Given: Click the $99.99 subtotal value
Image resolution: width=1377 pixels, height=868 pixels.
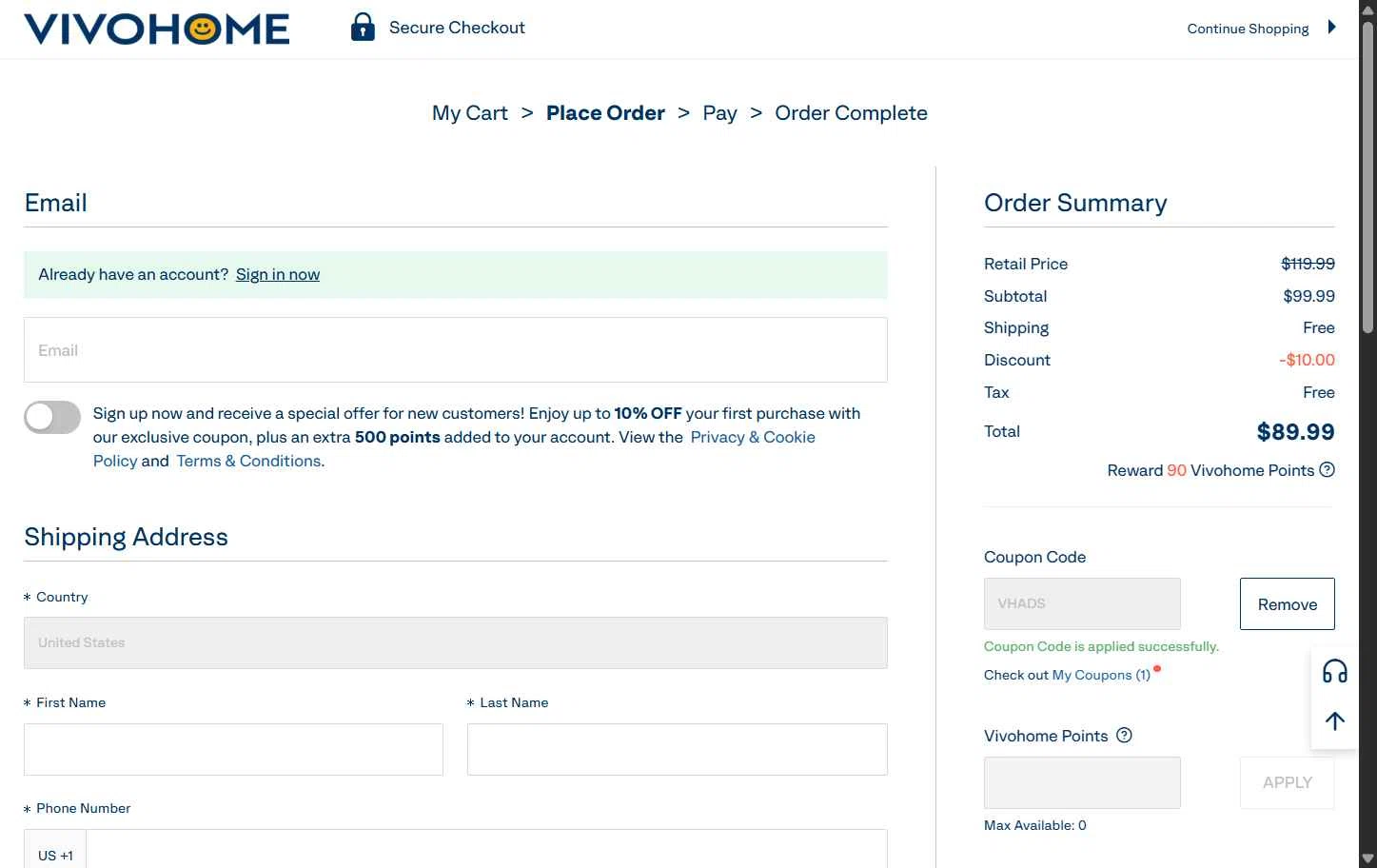Looking at the screenshot, I should [x=1308, y=296].
